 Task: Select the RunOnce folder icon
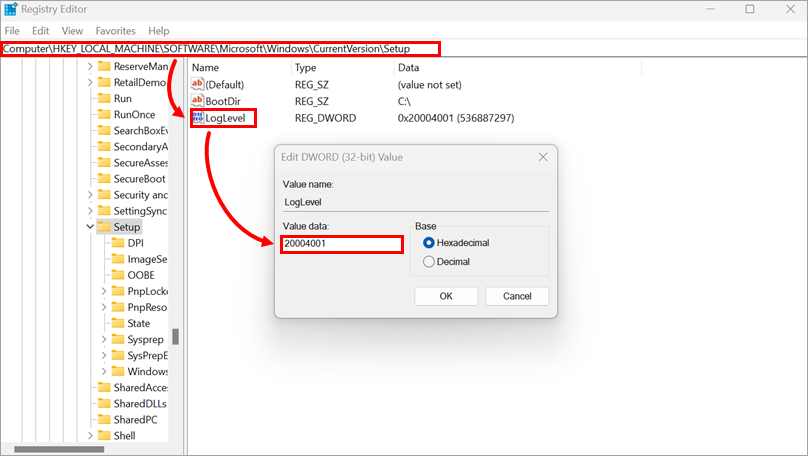coord(103,115)
